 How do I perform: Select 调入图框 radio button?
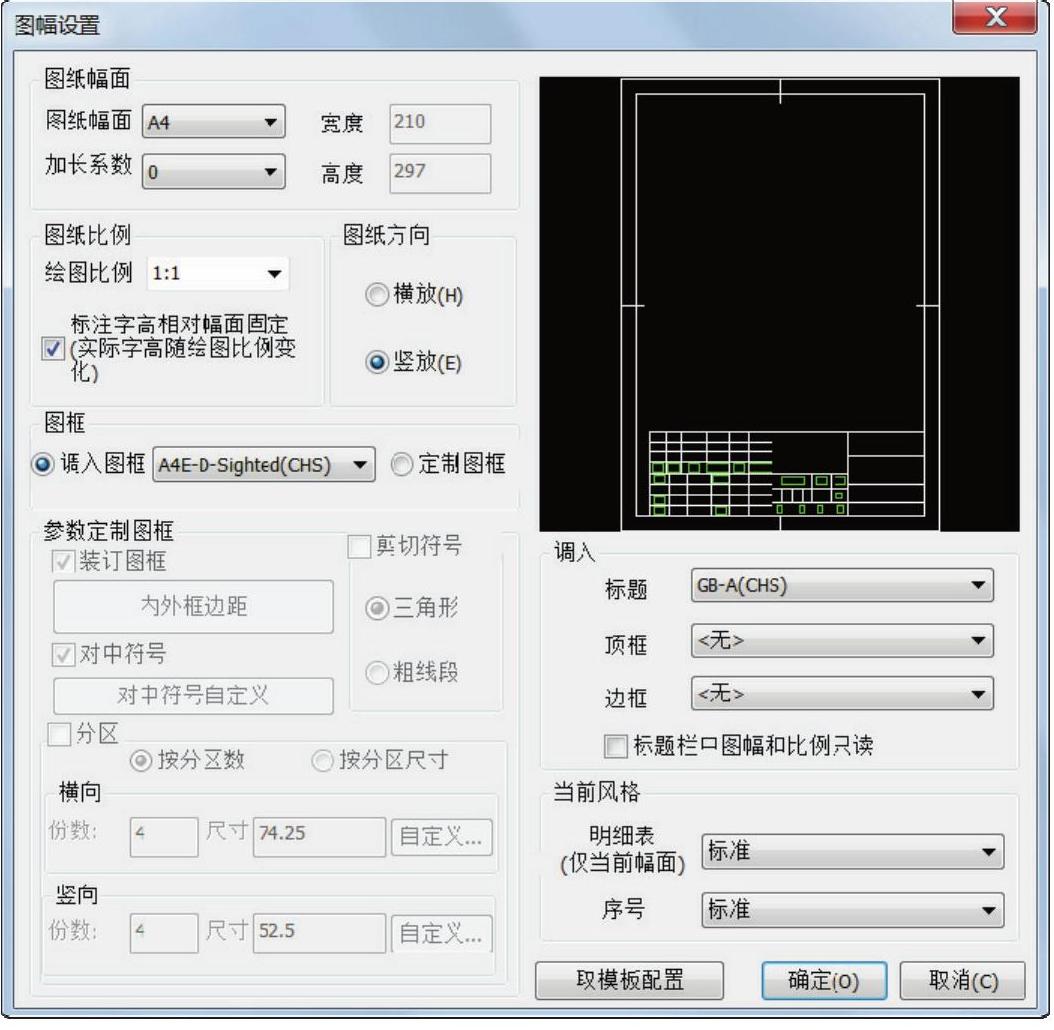[42, 464]
